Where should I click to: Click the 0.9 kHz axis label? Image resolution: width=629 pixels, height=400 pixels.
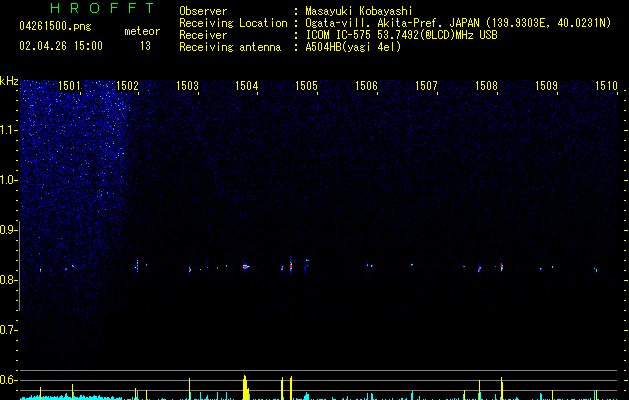pyautogui.click(x=8, y=230)
